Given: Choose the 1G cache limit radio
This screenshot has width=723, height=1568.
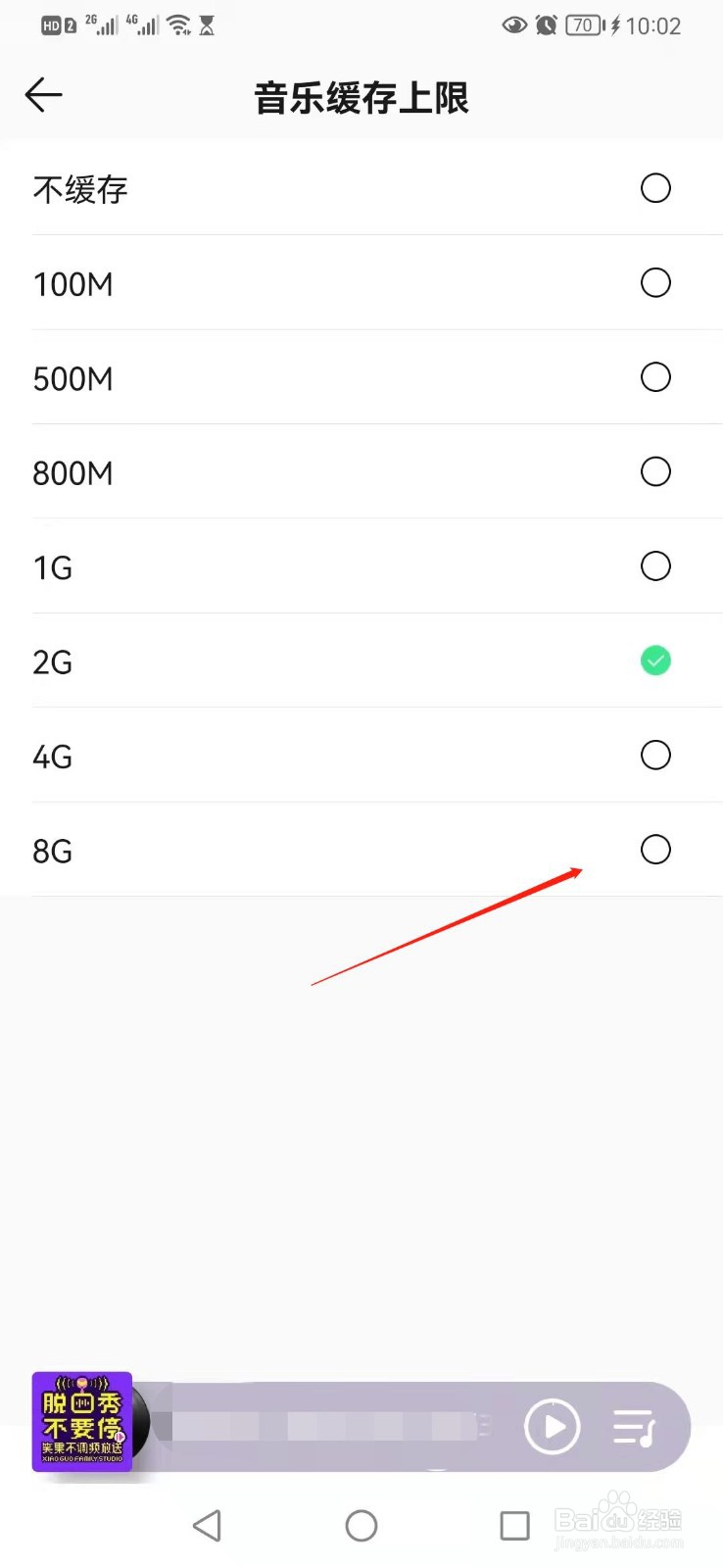Looking at the screenshot, I should (x=655, y=566).
